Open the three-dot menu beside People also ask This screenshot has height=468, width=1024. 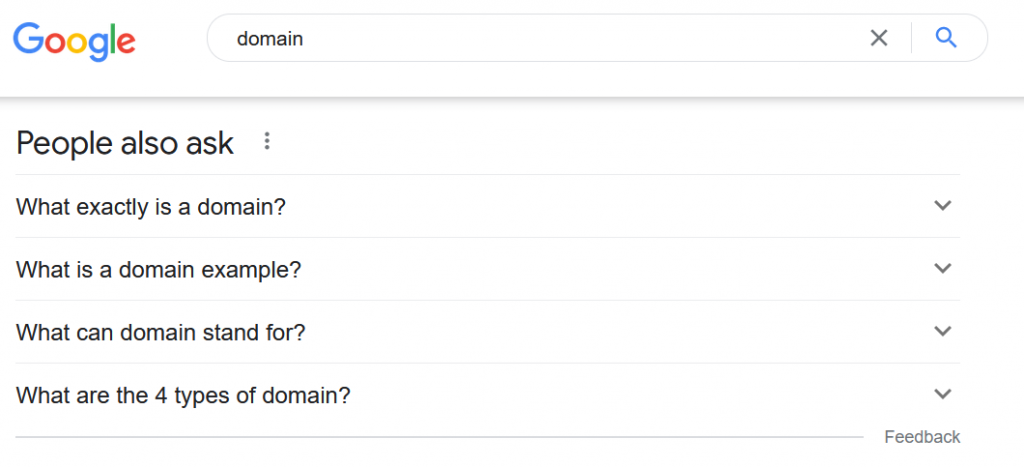tap(267, 142)
